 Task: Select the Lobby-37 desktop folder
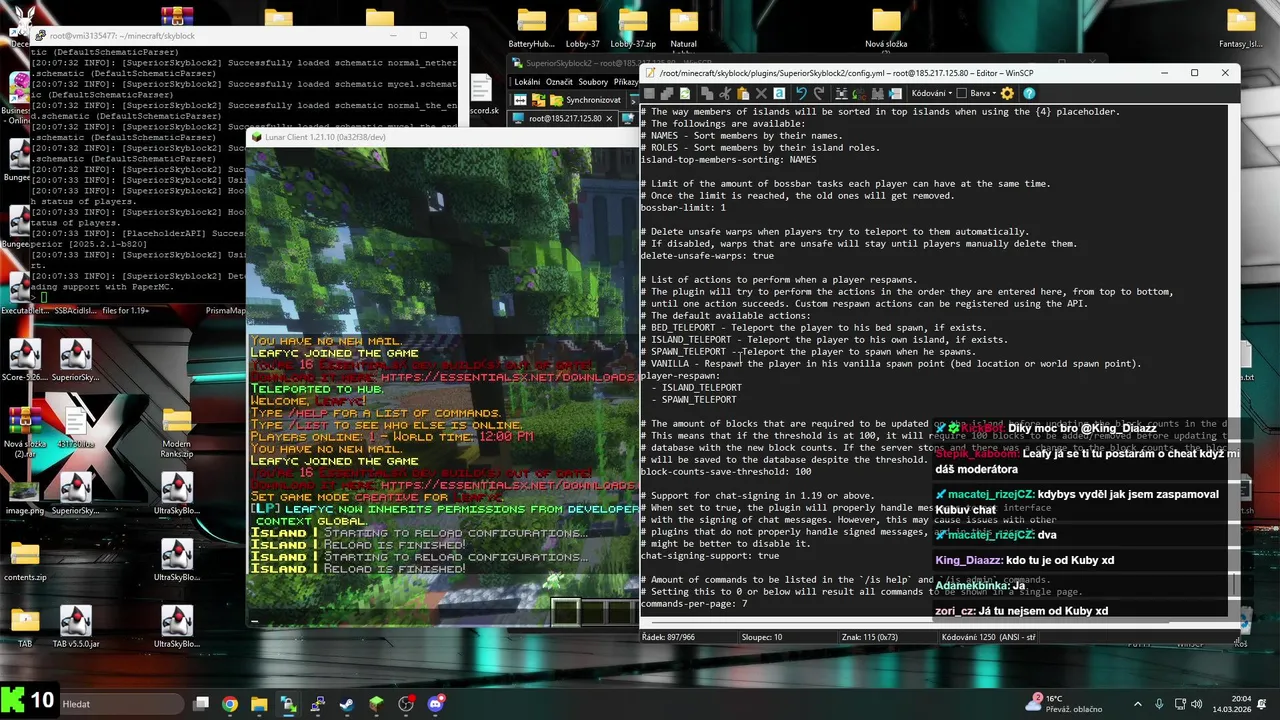click(582, 28)
